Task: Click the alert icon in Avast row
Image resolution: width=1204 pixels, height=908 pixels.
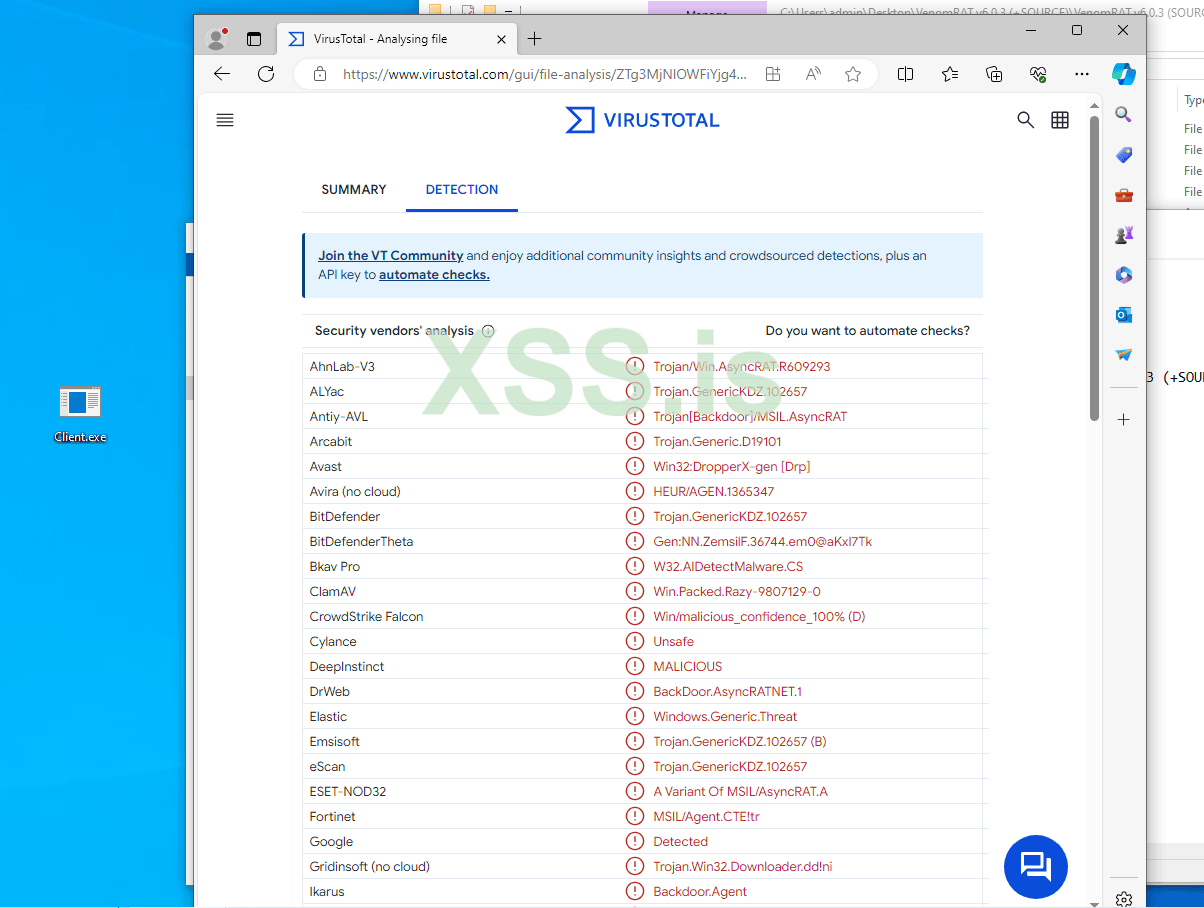Action: click(635, 467)
